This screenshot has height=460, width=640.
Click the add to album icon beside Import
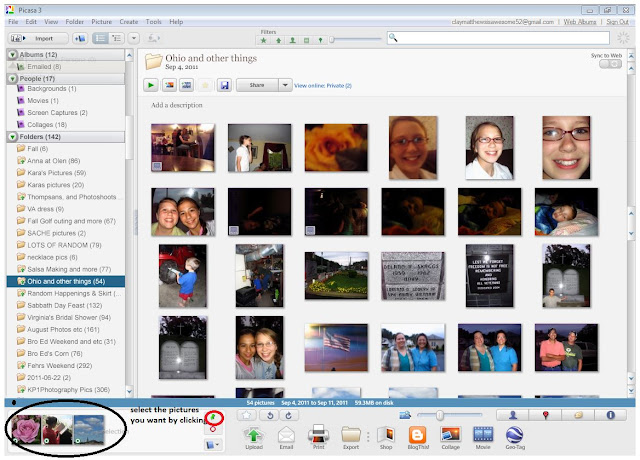[x=80, y=38]
